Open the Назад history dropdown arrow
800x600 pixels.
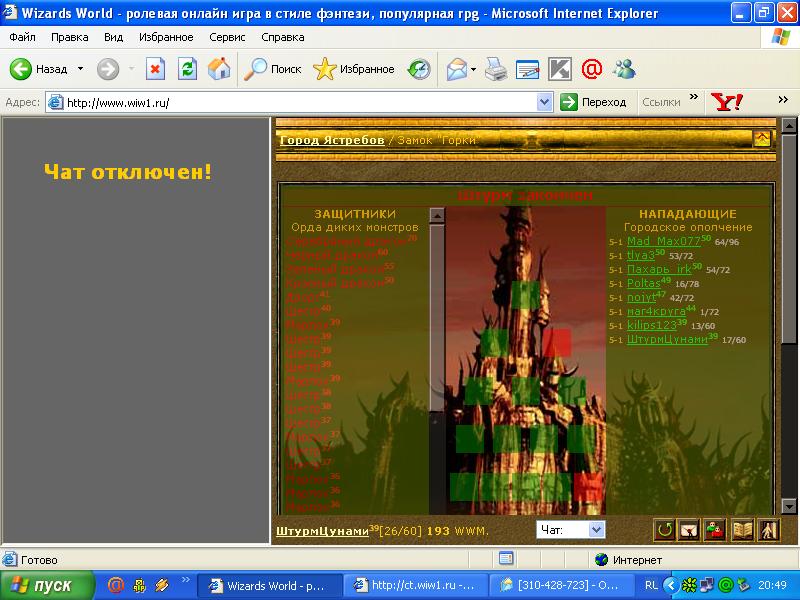point(81,69)
